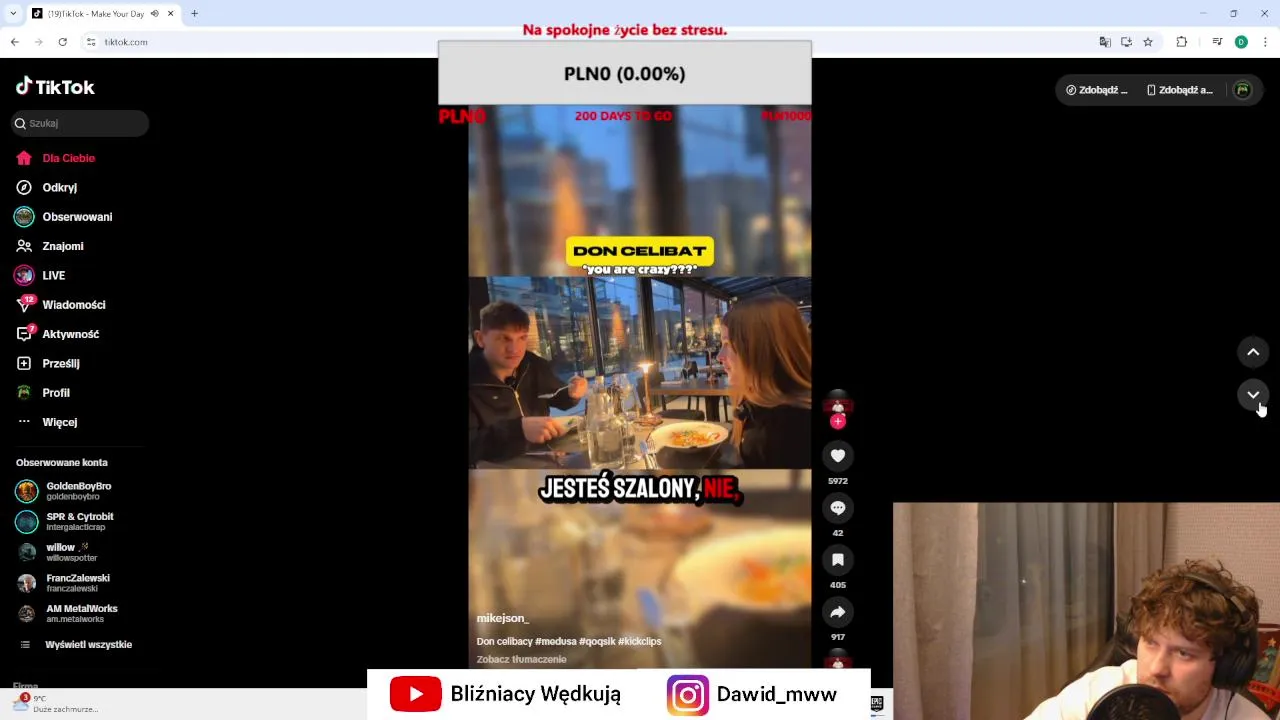Open the profile avatar in the top bar

point(1243,90)
